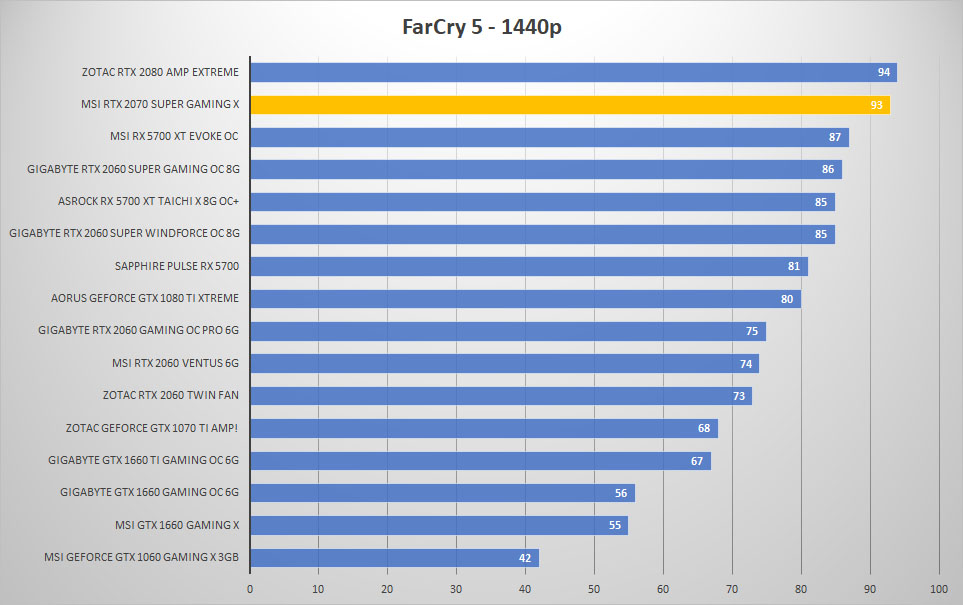The image size is (963, 605).
Task: Click ZOTAC GEFORCE GTX 1070 TI AMP! label
Action: coord(152,428)
